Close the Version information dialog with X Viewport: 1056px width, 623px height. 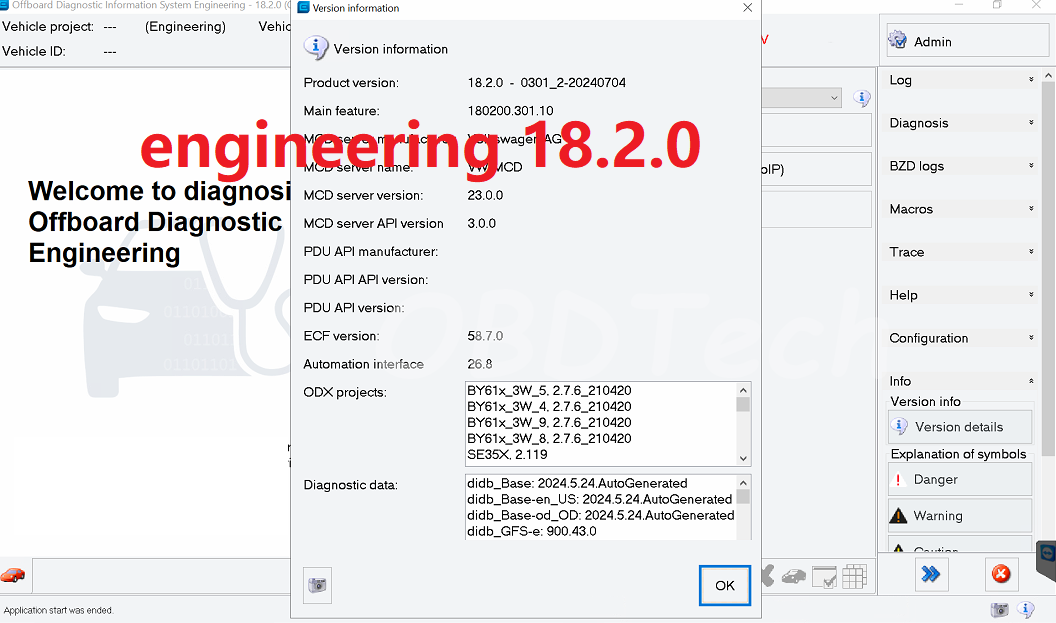(x=748, y=7)
